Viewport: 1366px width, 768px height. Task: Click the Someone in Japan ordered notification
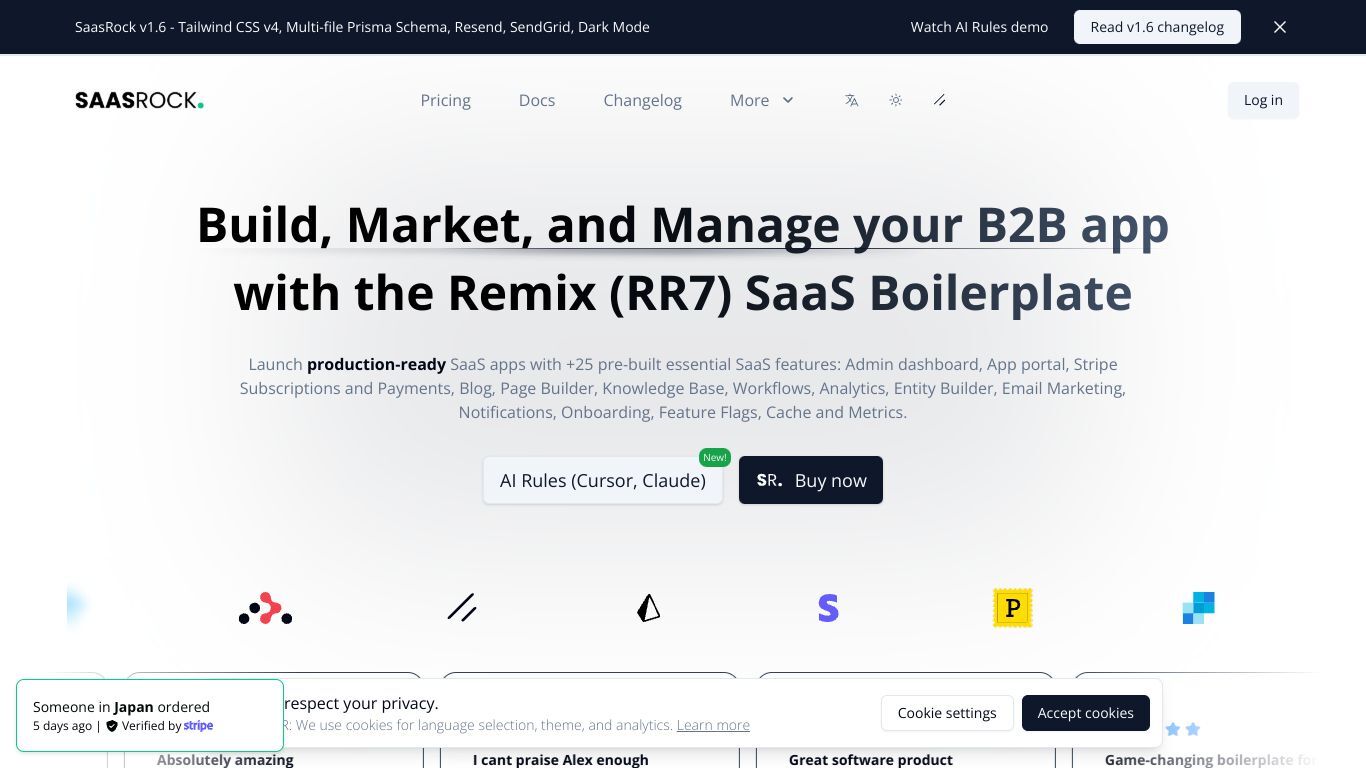[x=150, y=716]
